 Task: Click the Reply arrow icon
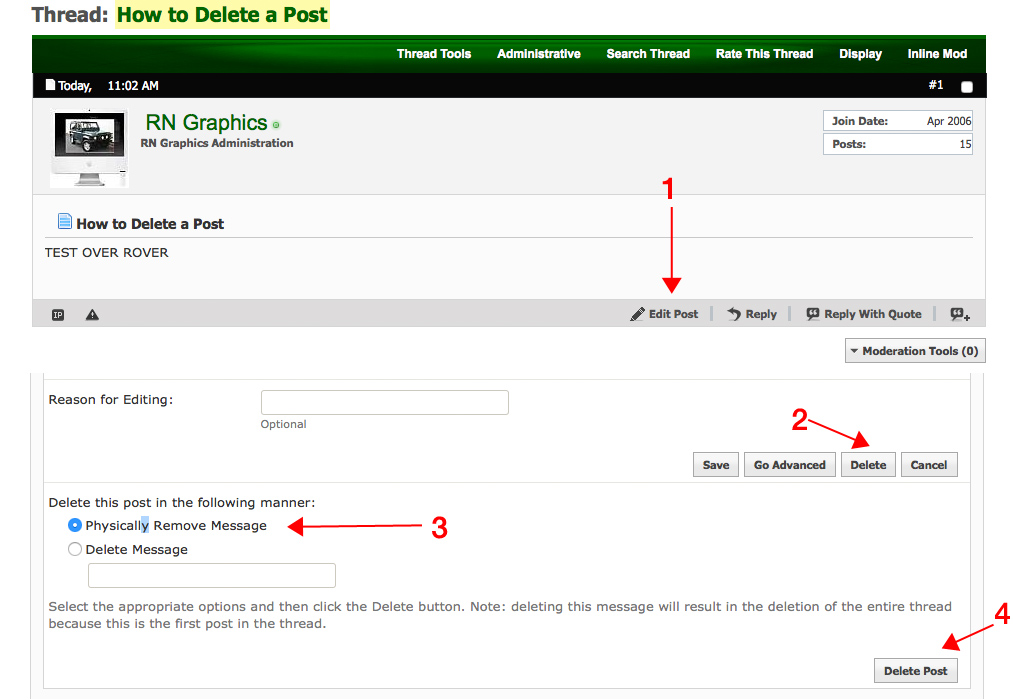734,314
